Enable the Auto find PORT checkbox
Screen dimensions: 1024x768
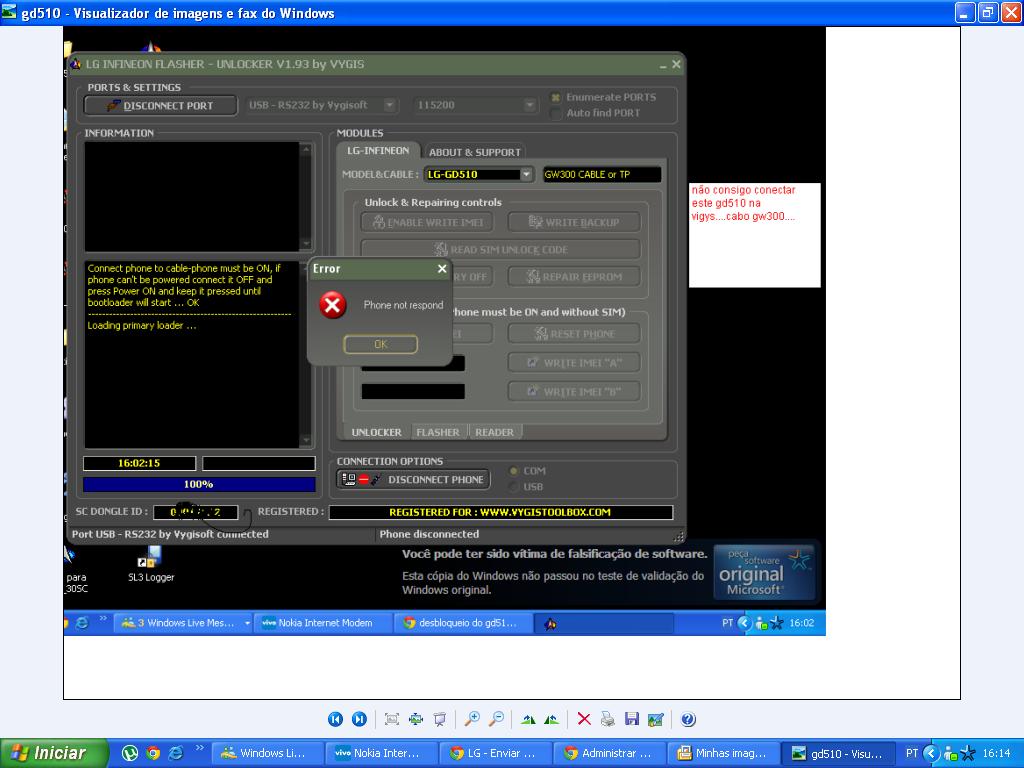(x=556, y=114)
